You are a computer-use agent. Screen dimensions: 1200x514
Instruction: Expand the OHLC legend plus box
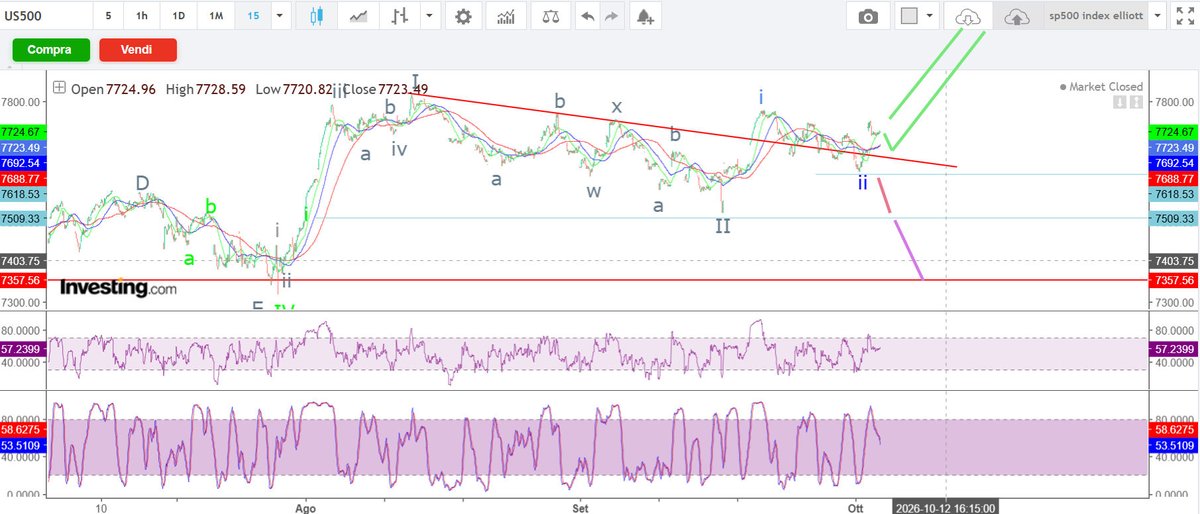[59, 88]
